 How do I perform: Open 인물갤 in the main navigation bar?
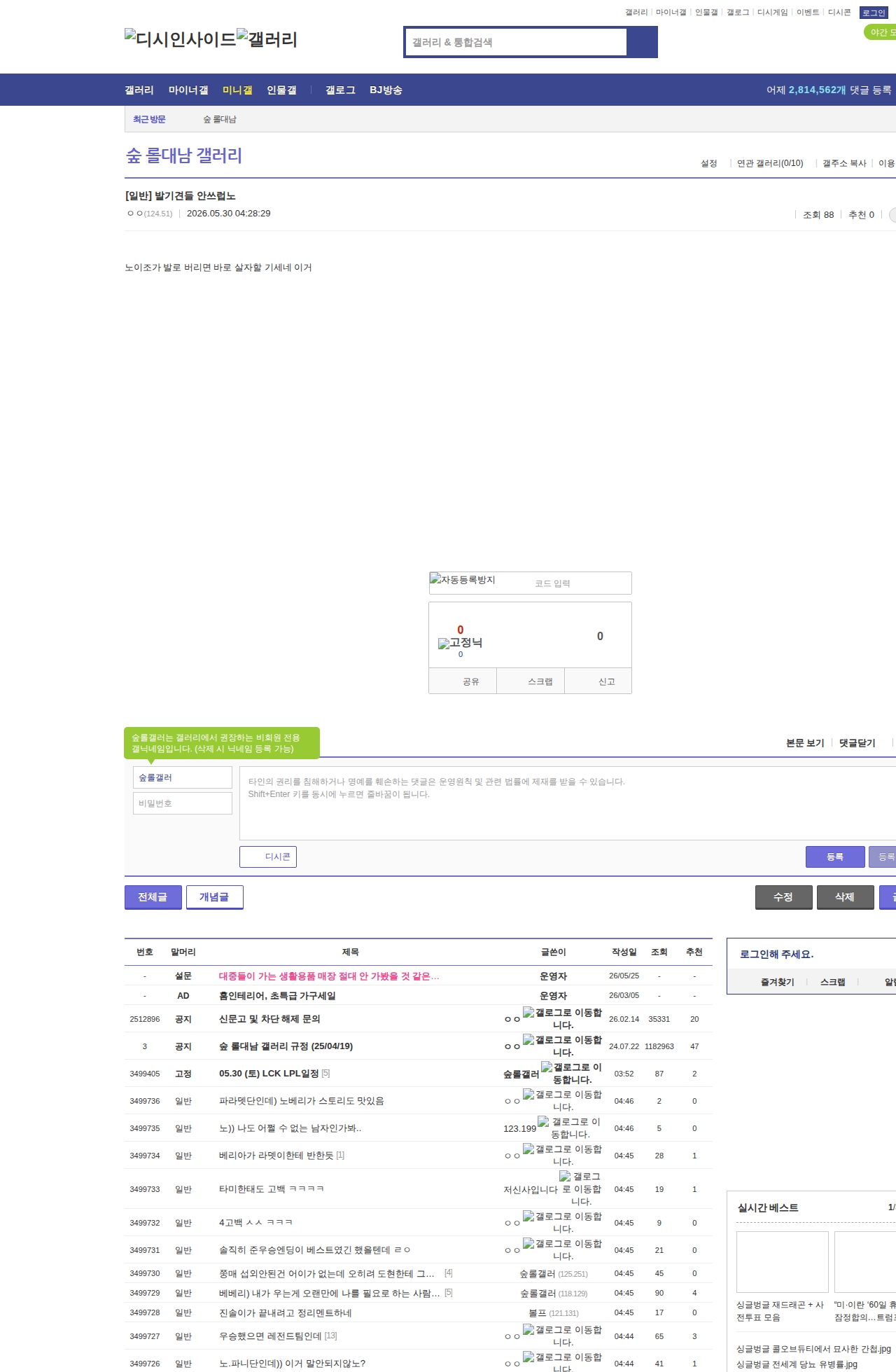[x=281, y=90]
